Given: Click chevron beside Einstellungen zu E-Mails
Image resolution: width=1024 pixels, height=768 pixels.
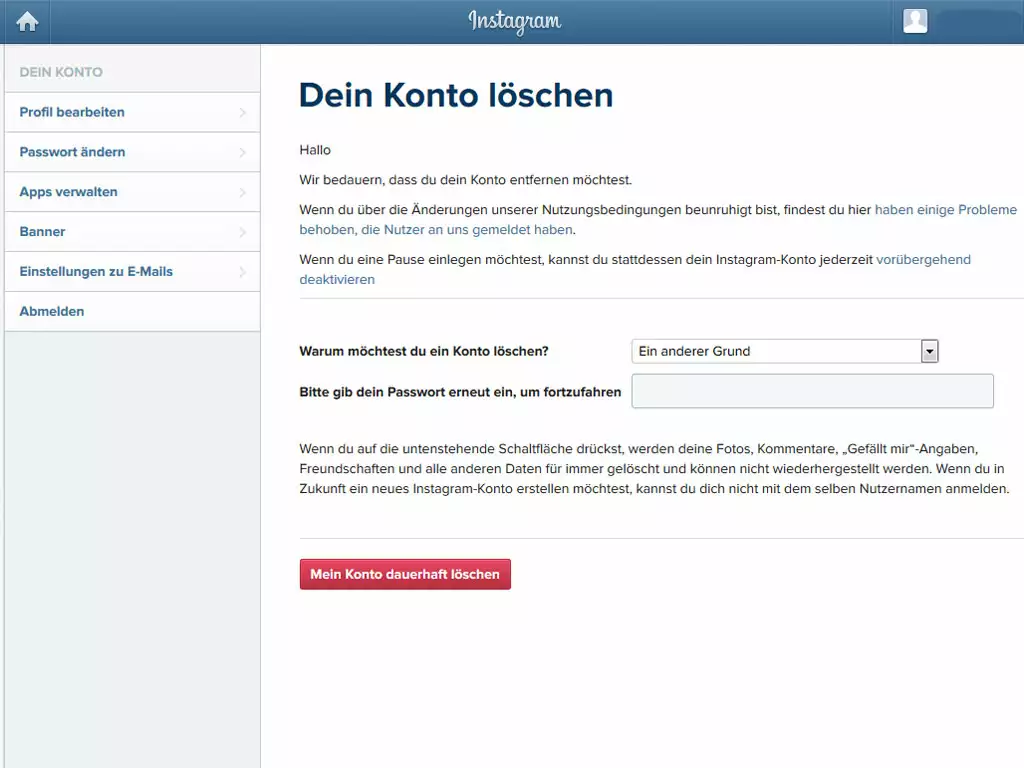Looking at the screenshot, I should [x=243, y=272].
